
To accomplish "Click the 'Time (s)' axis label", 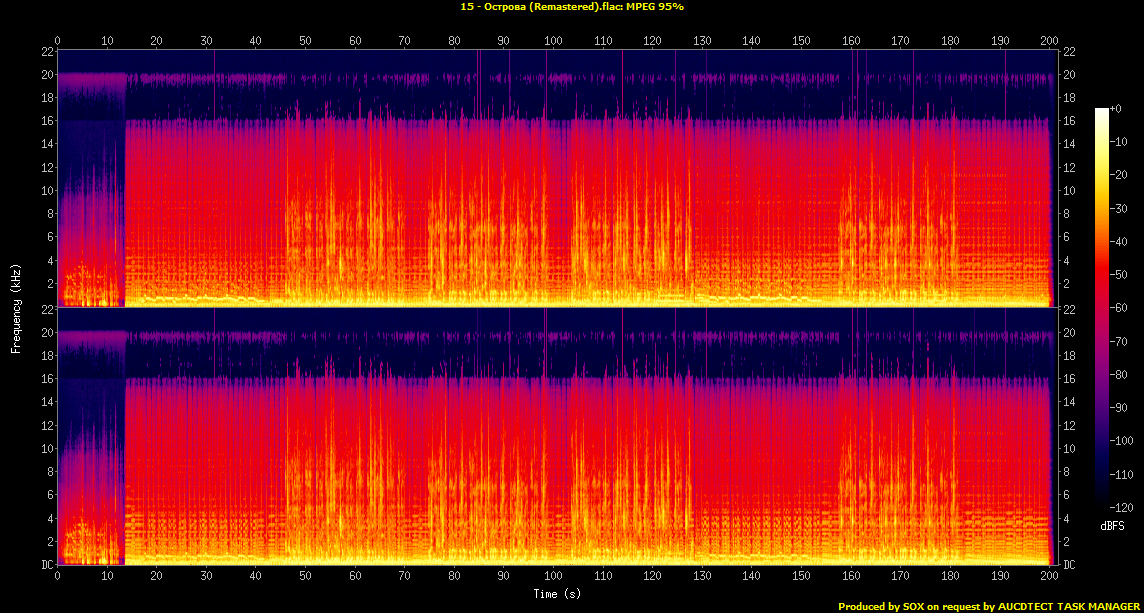I will pyautogui.click(x=557, y=593).
